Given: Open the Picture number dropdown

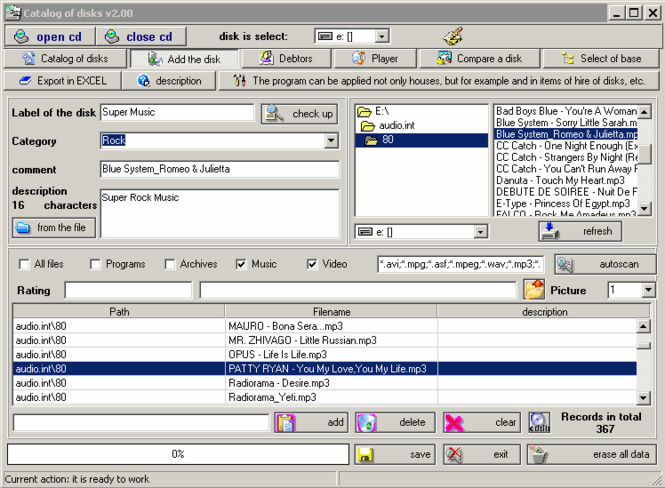Looking at the screenshot, I should pyautogui.click(x=648, y=290).
